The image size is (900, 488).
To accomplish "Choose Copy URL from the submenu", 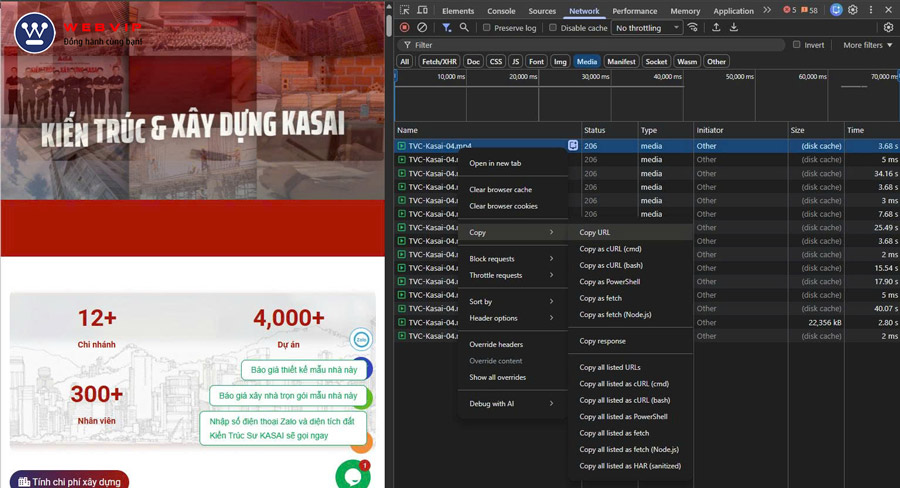I will click(x=631, y=233).
